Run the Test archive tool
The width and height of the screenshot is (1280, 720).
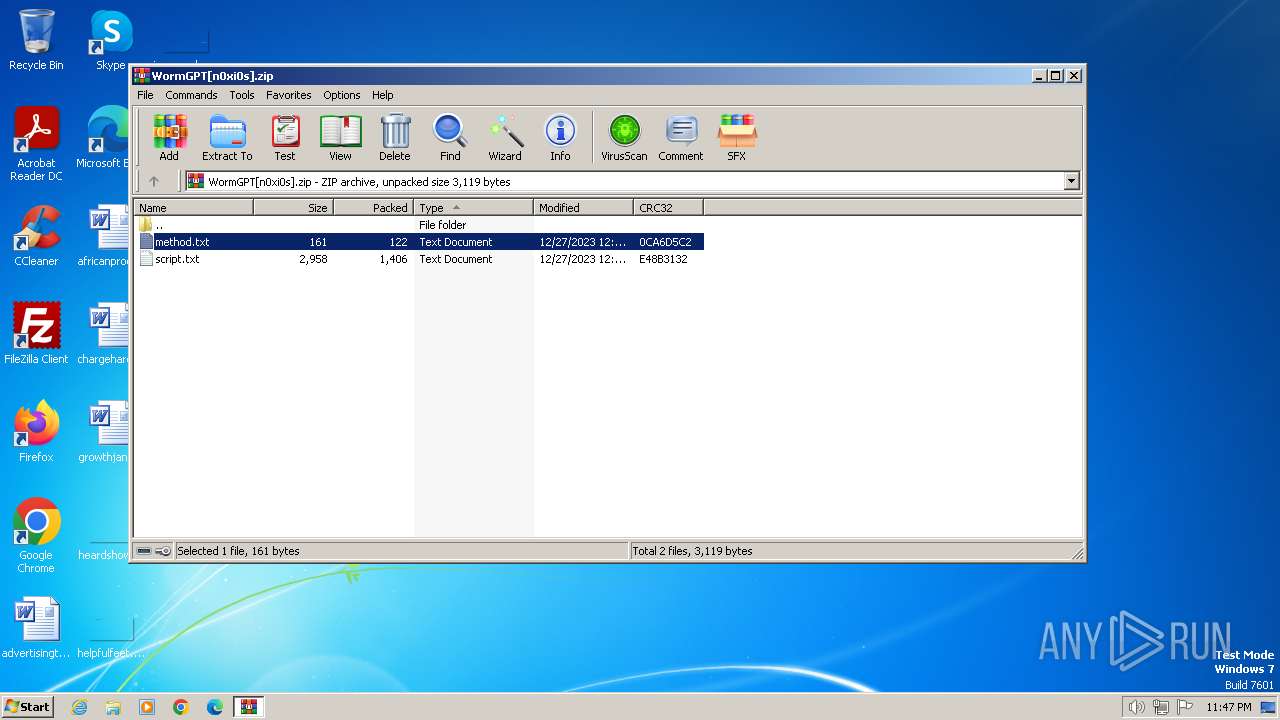[285, 137]
